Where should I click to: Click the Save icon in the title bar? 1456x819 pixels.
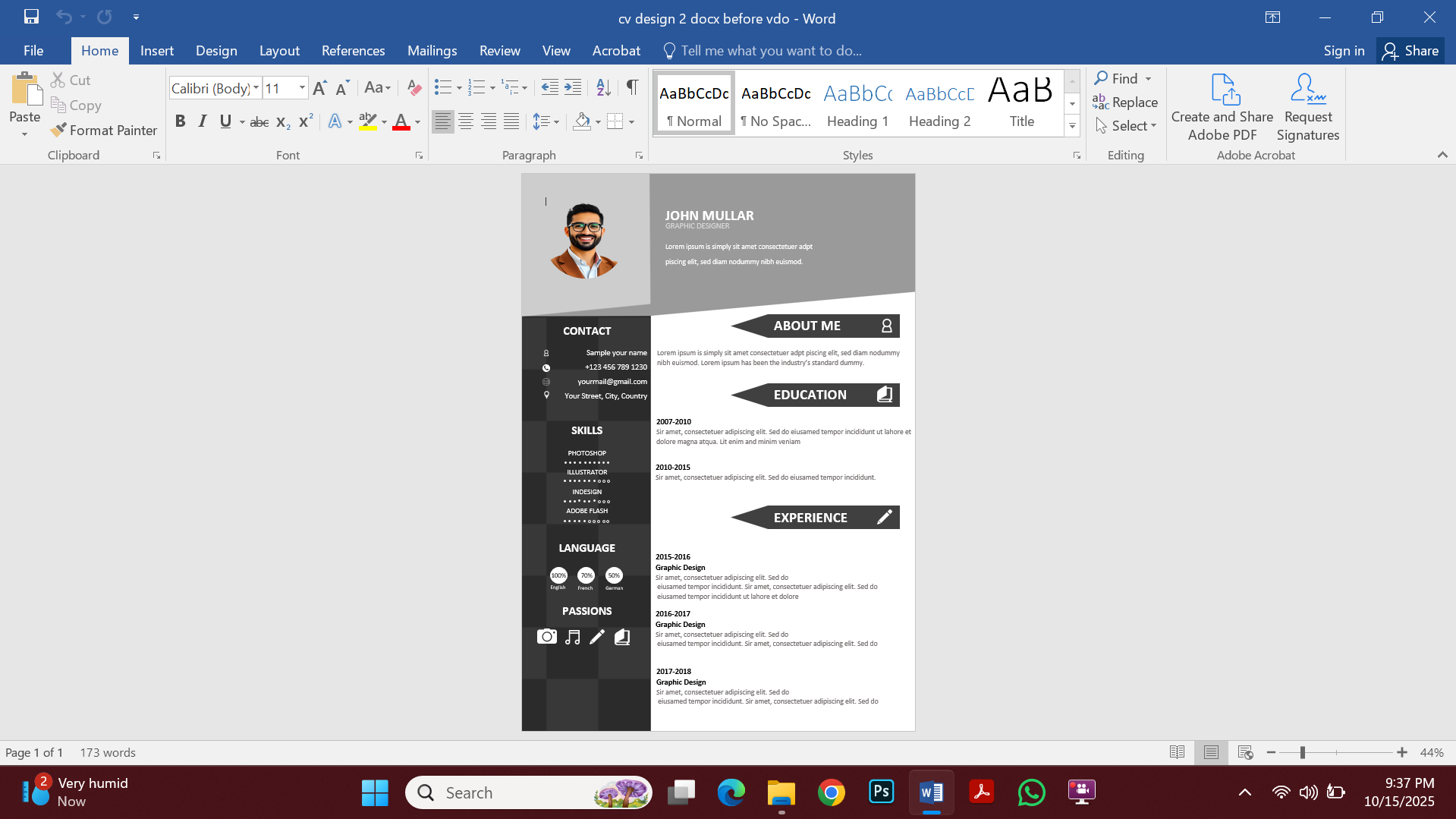[31, 17]
